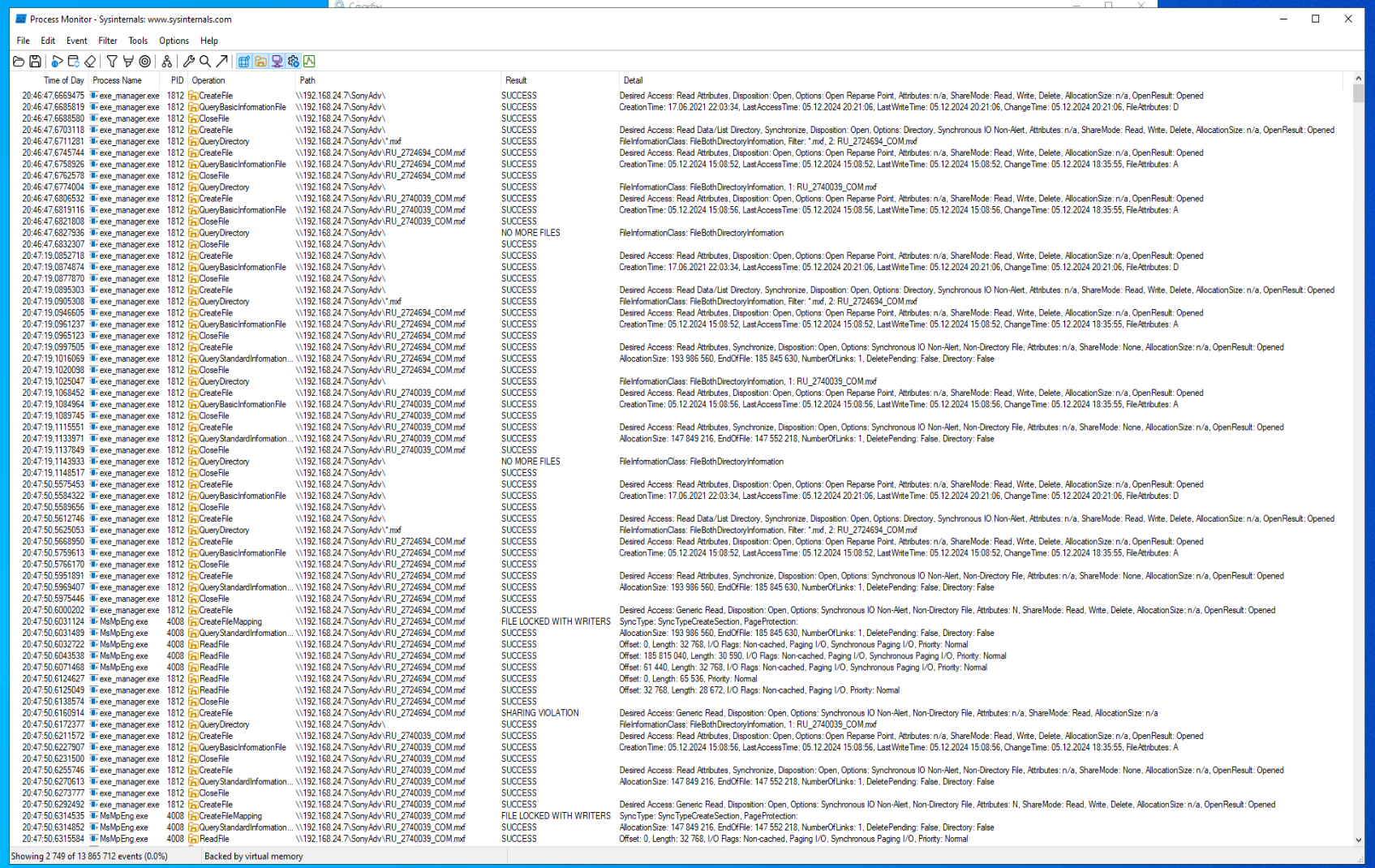The image size is (1375, 868).
Task: Click PID 4008 in row 20:47:50,6071468
Action: click(175, 668)
